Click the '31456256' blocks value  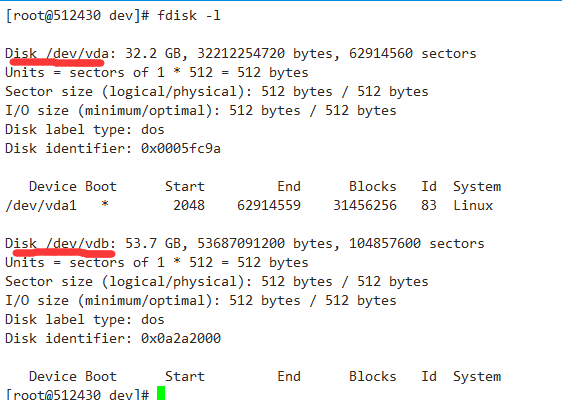[x=365, y=206]
